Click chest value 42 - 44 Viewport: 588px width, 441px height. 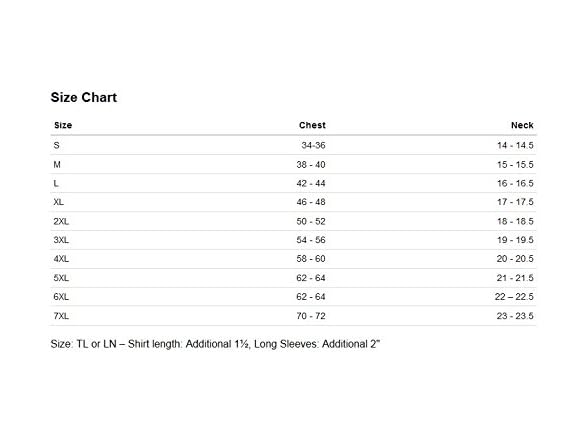(x=311, y=183)
